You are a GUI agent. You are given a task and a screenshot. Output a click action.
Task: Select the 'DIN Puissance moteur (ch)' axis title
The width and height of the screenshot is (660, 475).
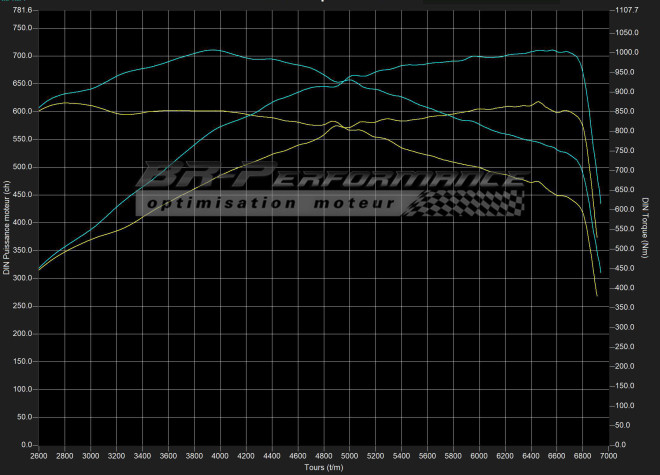tap(6, 228)
